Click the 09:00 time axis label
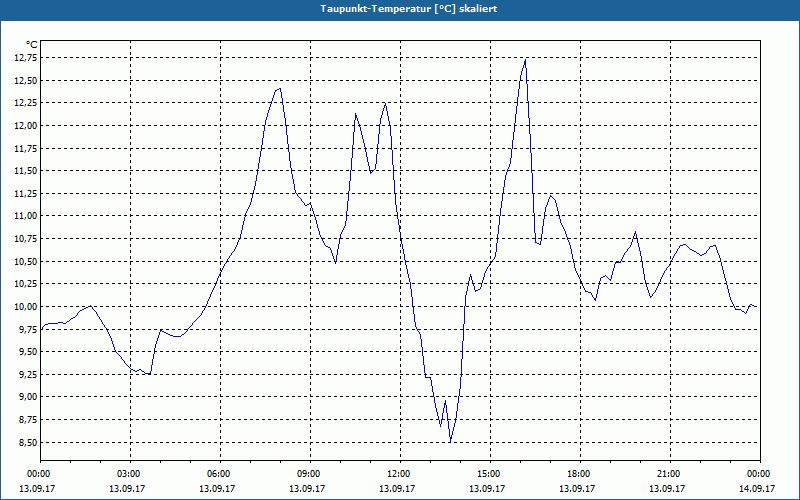This screenshot has width=800, height=500. 308,474
